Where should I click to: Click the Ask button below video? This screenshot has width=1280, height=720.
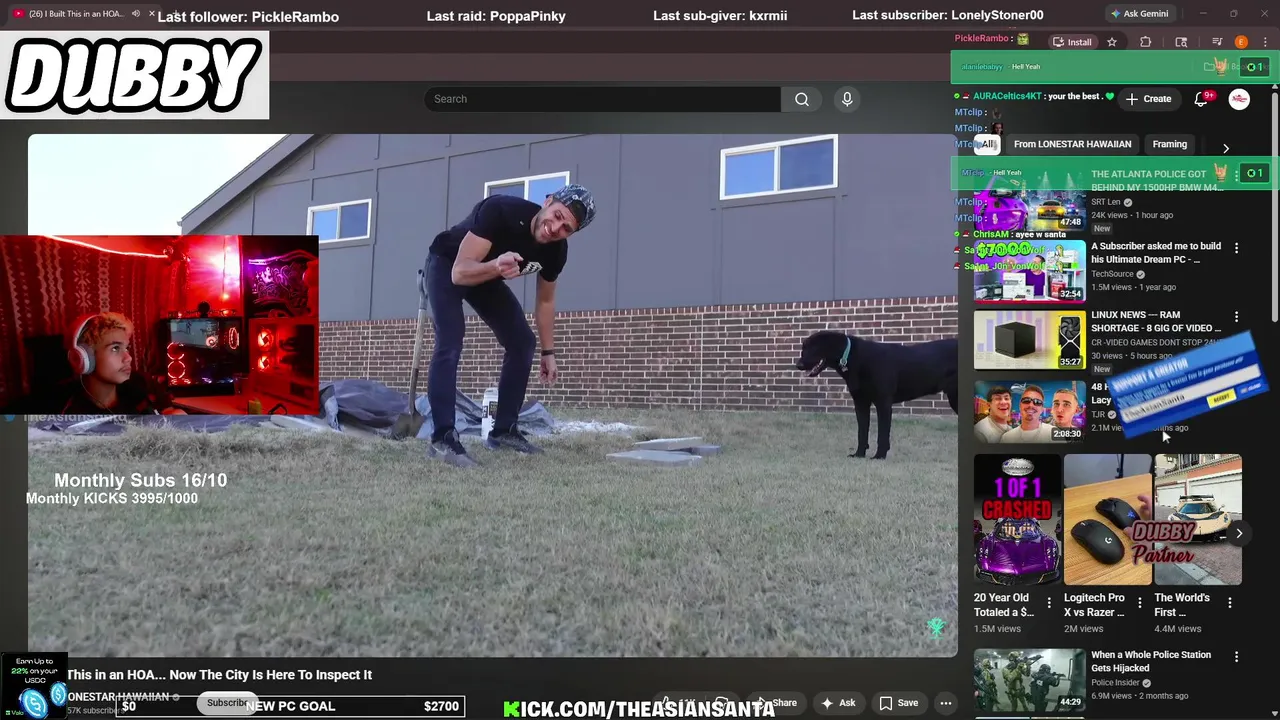[x=838, y=703]
